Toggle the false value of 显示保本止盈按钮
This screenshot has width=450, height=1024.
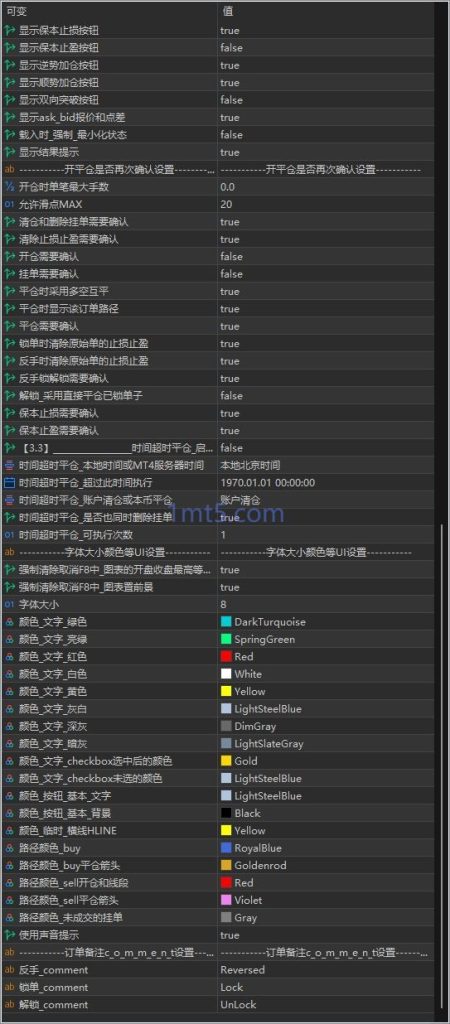(231, 48)
